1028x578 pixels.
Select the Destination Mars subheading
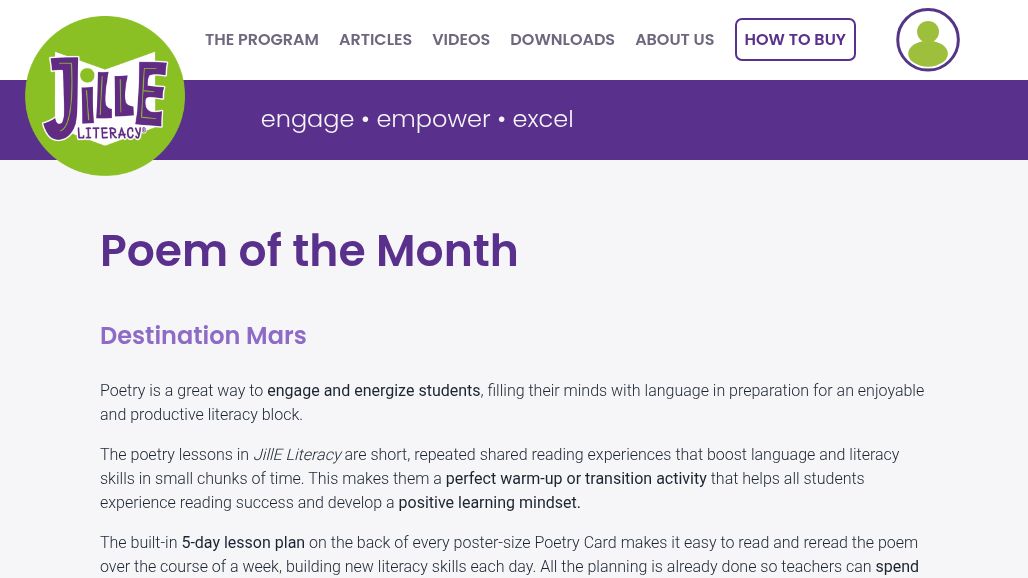pyautogui.click(x=203, y=336)
